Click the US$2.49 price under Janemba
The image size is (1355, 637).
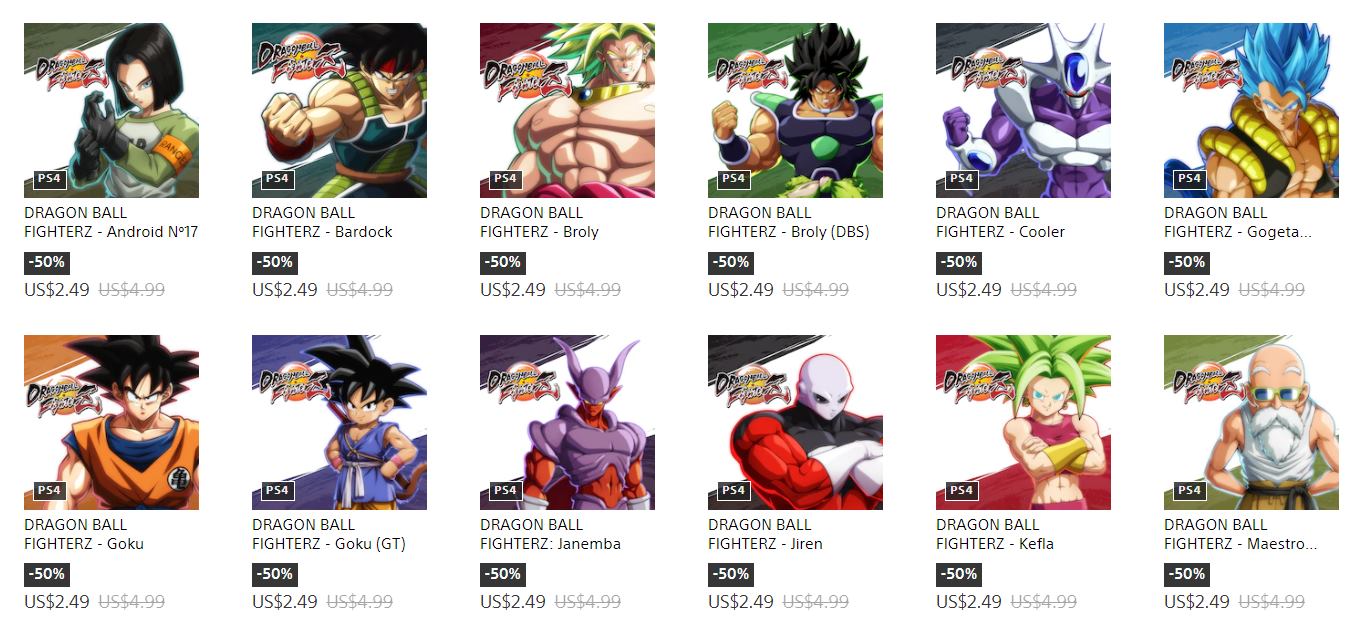coord(513,602)
